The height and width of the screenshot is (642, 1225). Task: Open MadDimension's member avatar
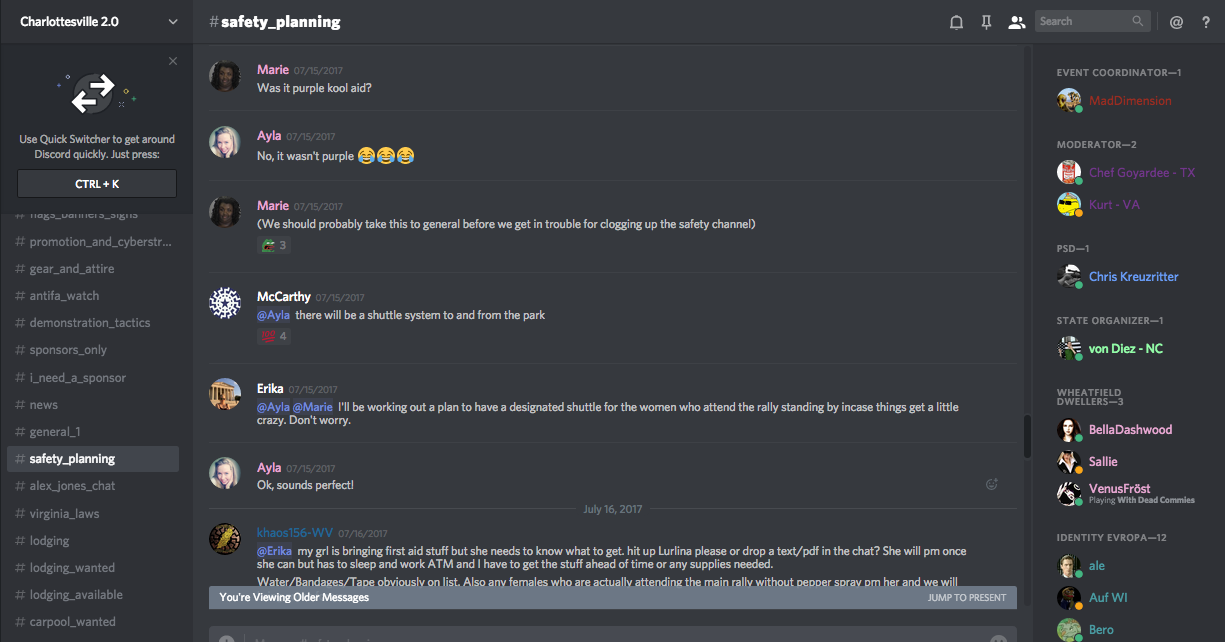1069,100
